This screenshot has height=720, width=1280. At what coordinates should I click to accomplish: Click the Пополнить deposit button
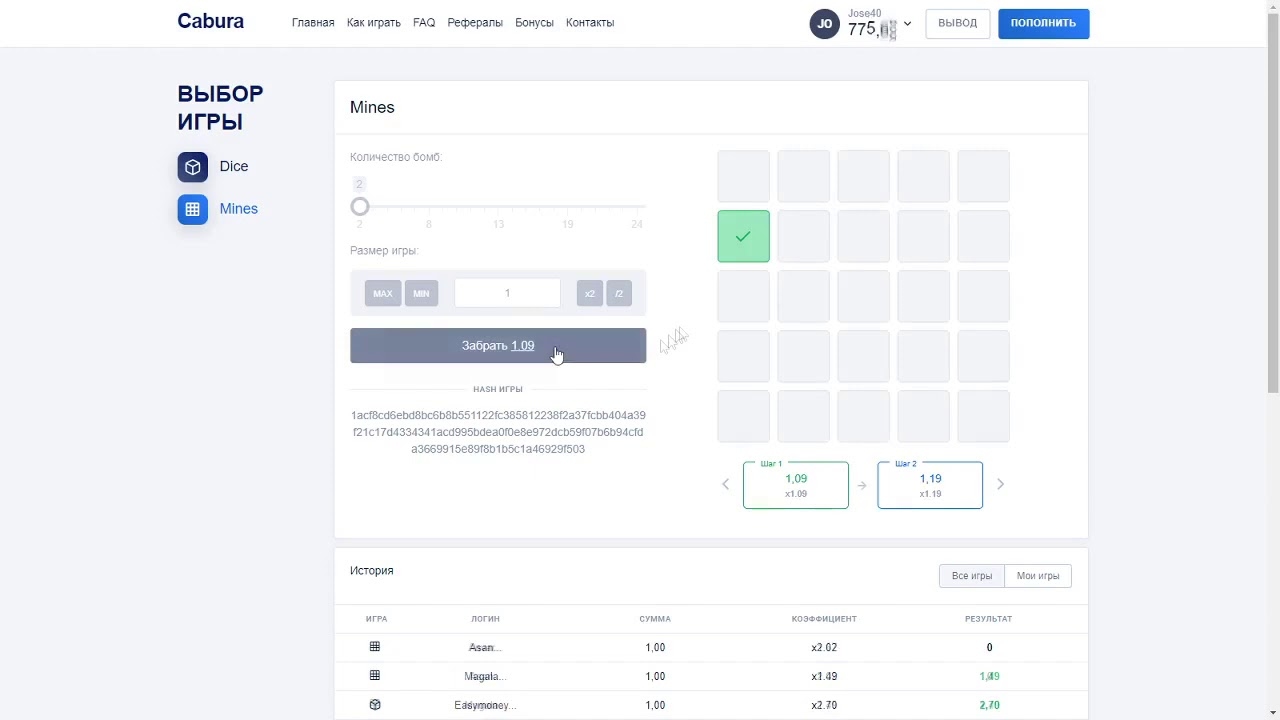coord(1043,23)
